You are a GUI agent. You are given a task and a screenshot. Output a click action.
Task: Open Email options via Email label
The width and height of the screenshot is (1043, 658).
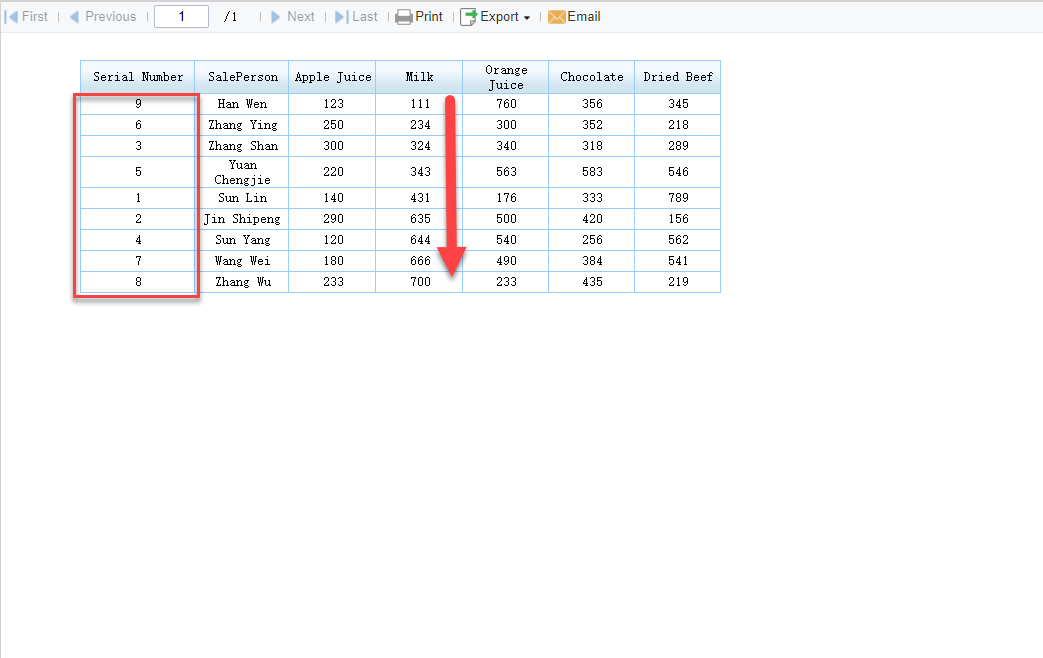[582, 16]
